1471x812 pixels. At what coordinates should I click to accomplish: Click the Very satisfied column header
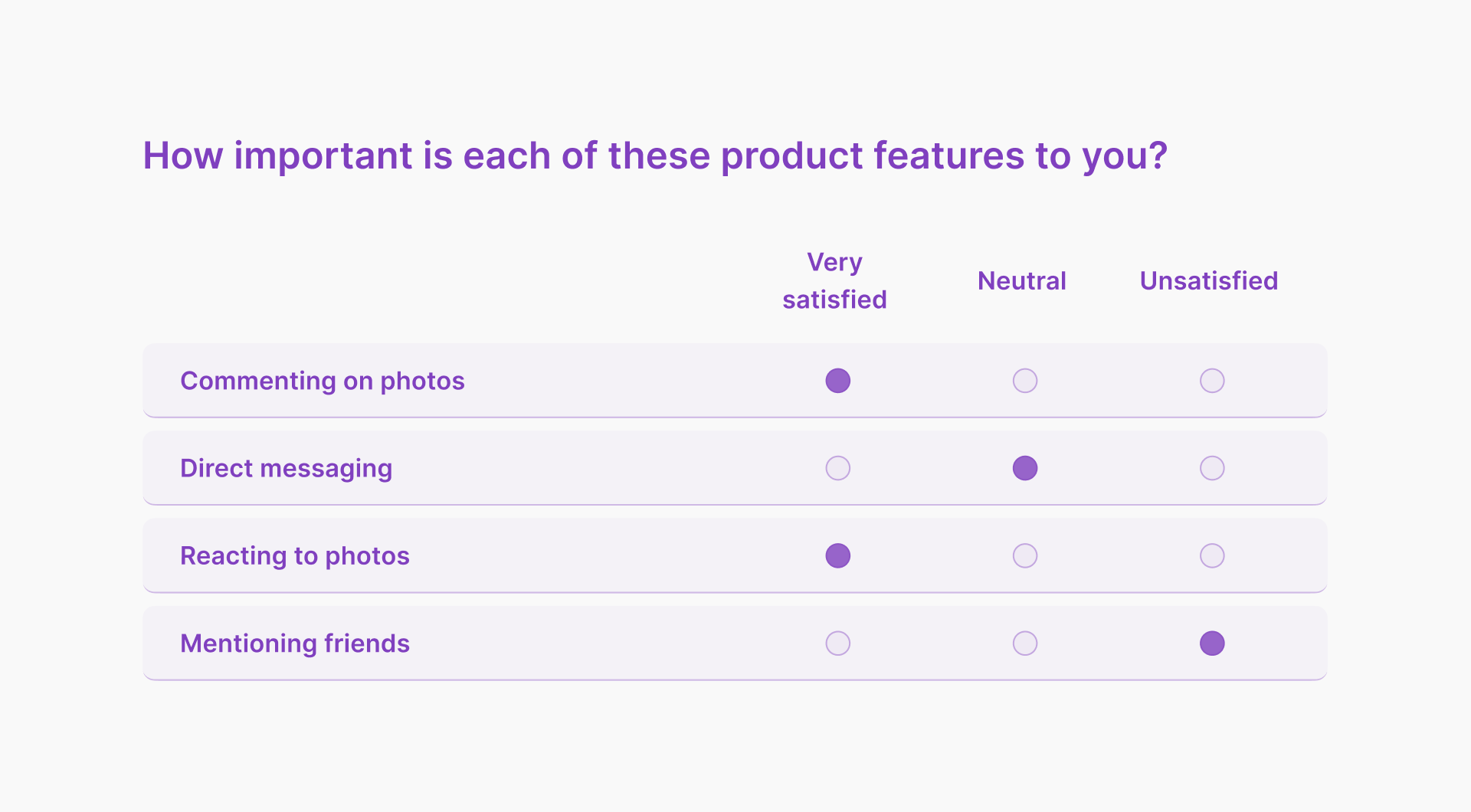[834, 280]
